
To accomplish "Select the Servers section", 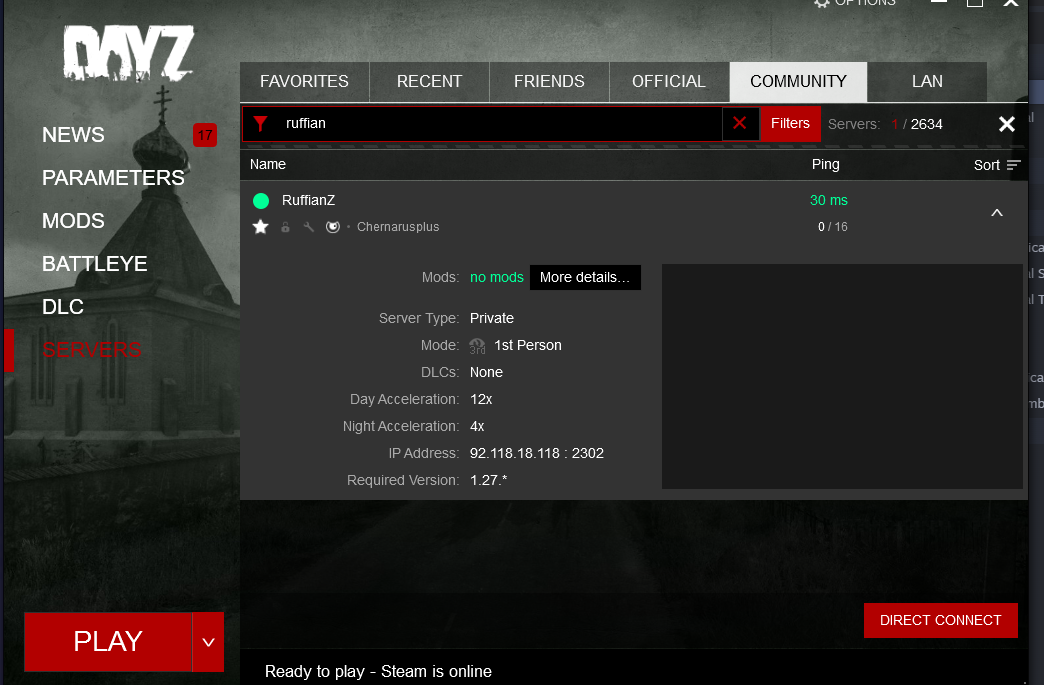I will pos(92,349).
